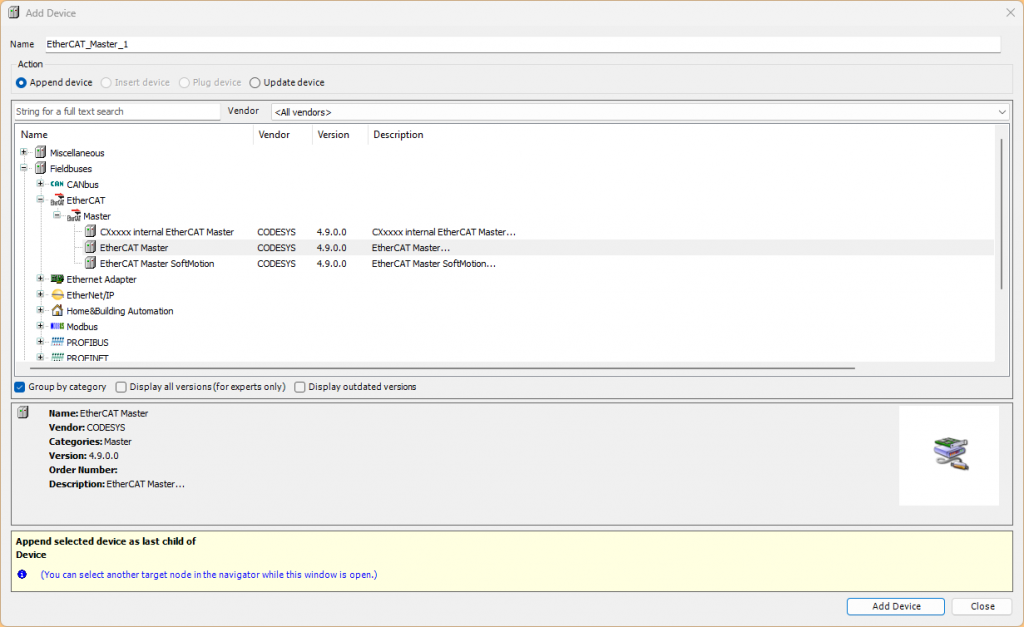Collapse the Fieldbuses tree node
This screenshot has width=1024, height=627.
[x=24, y=169]
